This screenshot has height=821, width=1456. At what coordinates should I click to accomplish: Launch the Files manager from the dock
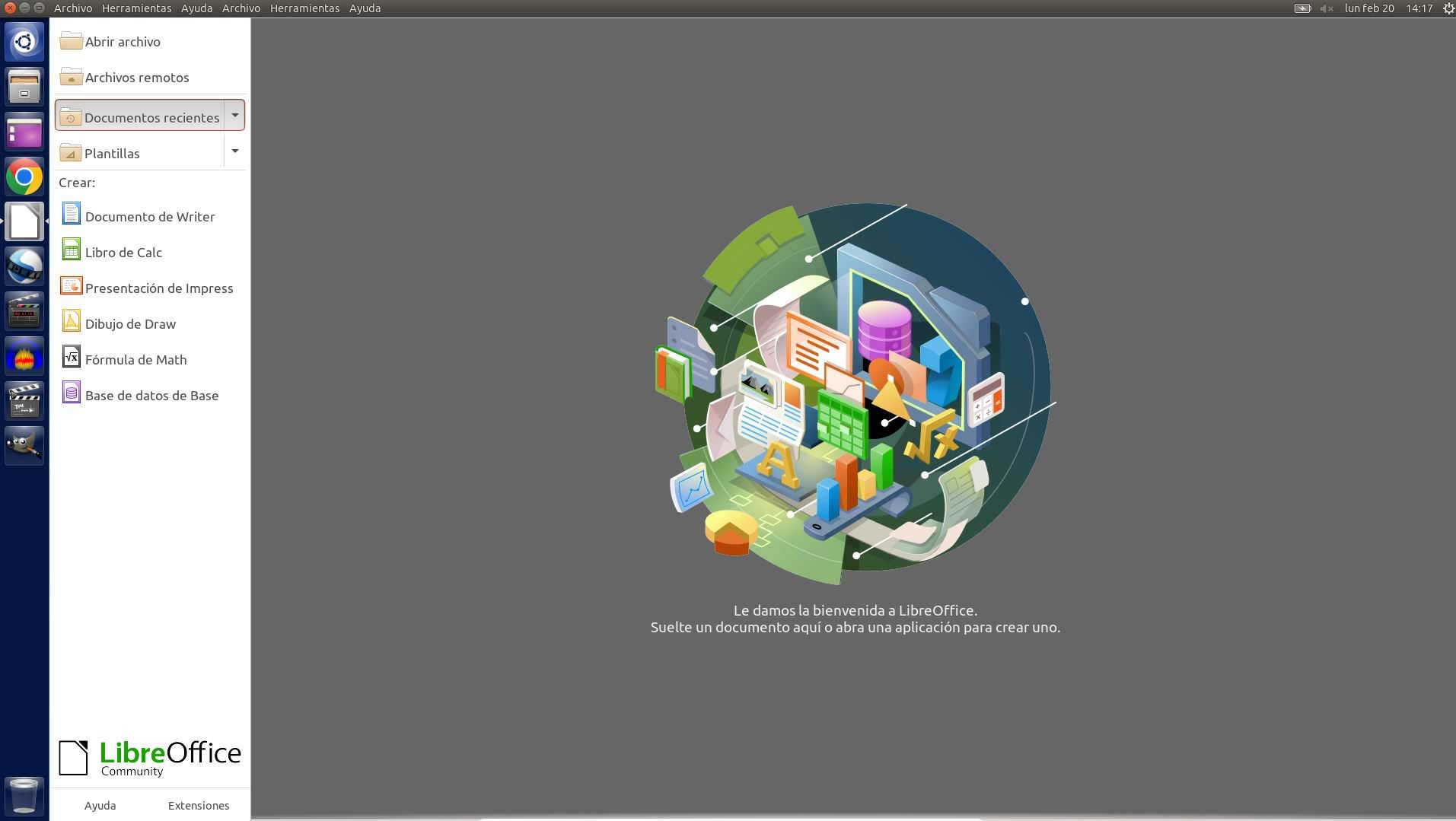click(24, 86)
